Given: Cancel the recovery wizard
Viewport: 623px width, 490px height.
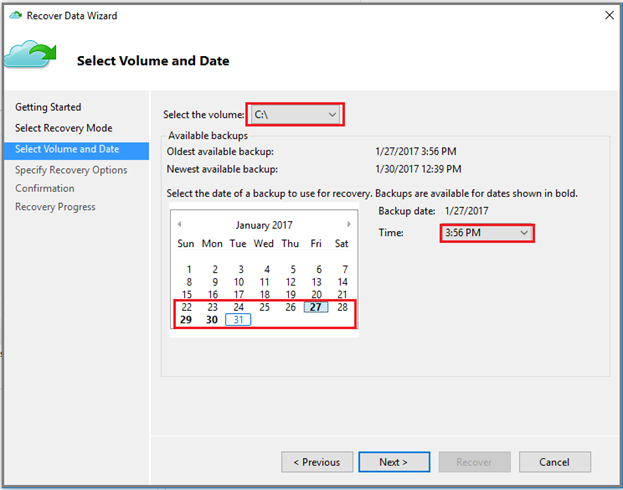Looking at the screenshot, I should click(x=554, y=462).
